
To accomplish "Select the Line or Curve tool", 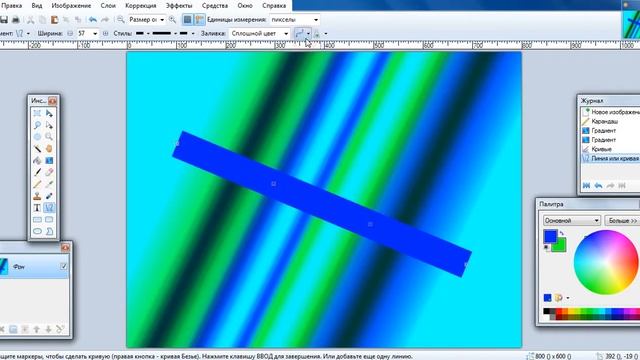I will 49,208.
